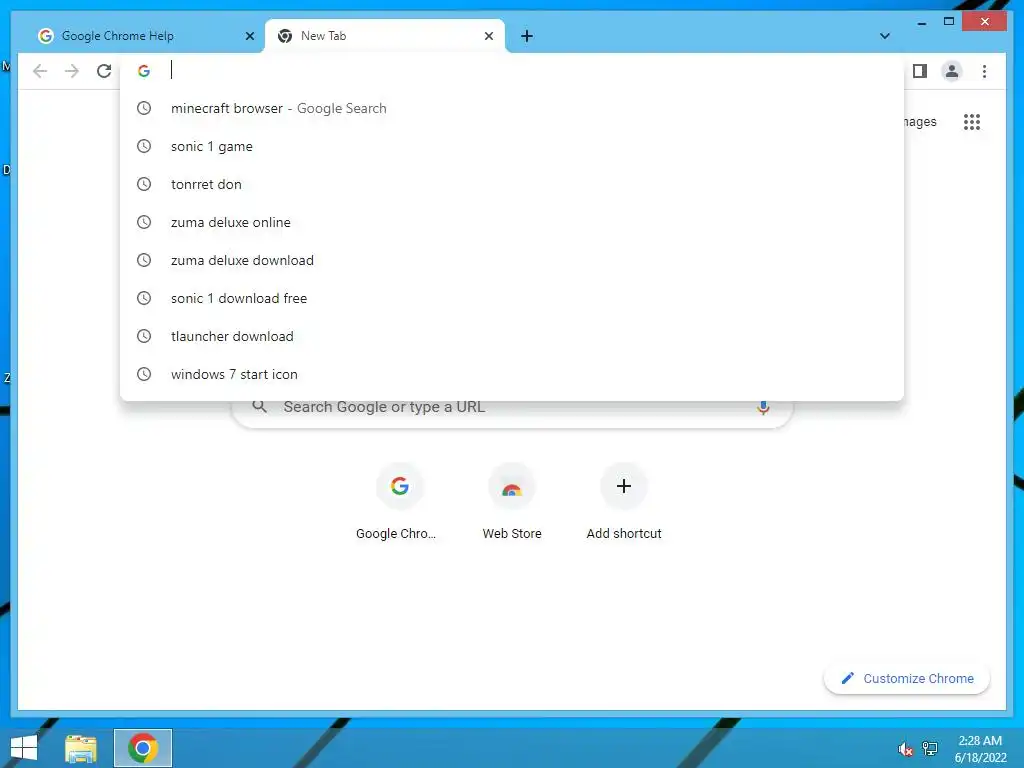Viewport: 1024px width, 768px height.
Task: Open the Windows Start button
Action: pyautogui.click(x=24, y=748)
